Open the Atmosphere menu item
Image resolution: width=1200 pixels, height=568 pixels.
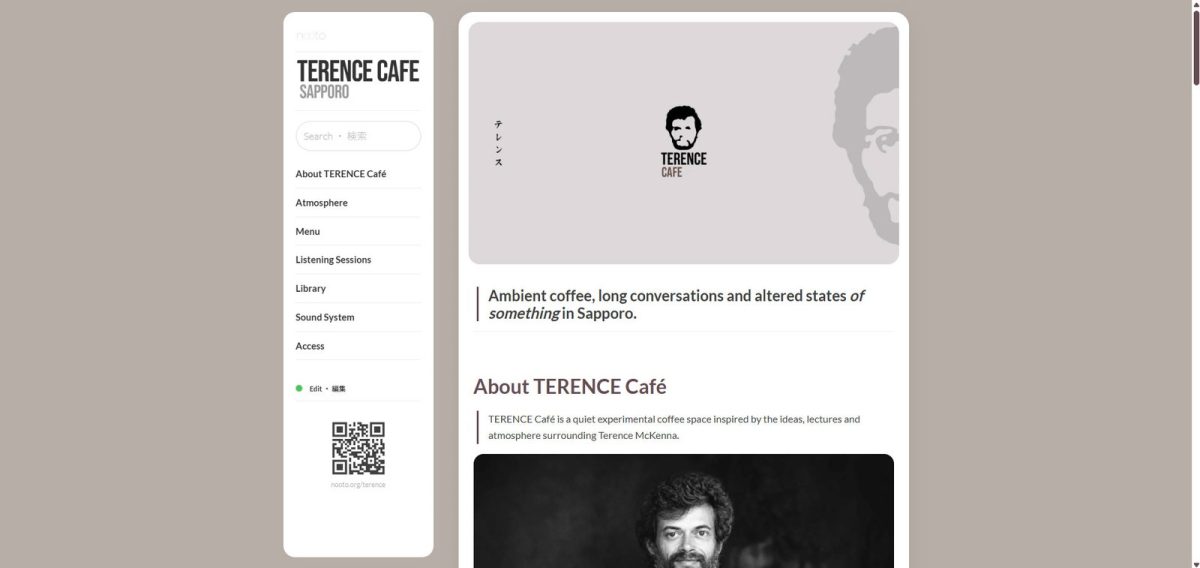pyautogui.click(x=321, y=203)
